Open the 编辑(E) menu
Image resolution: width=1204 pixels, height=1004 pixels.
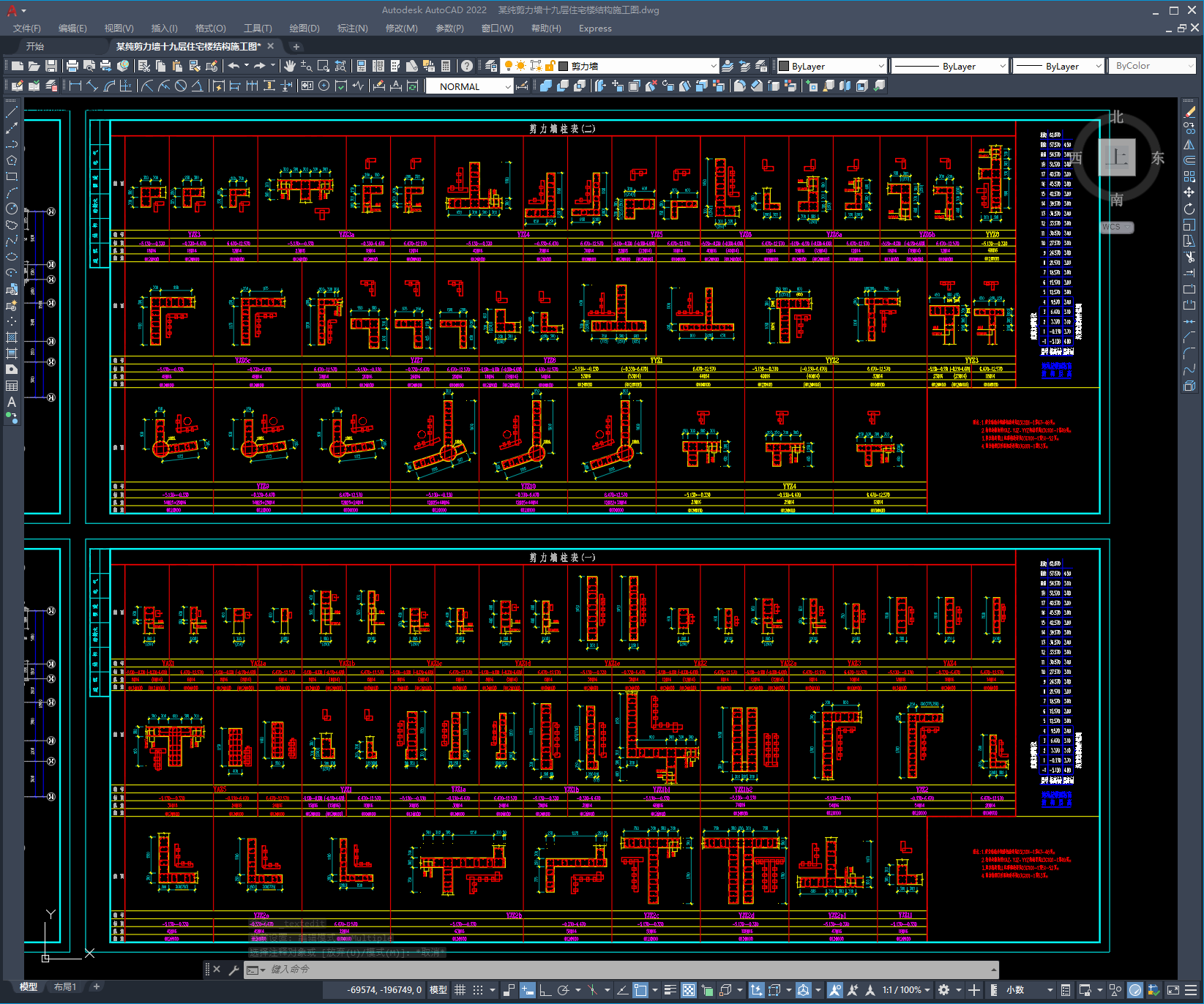coord(72,29)
